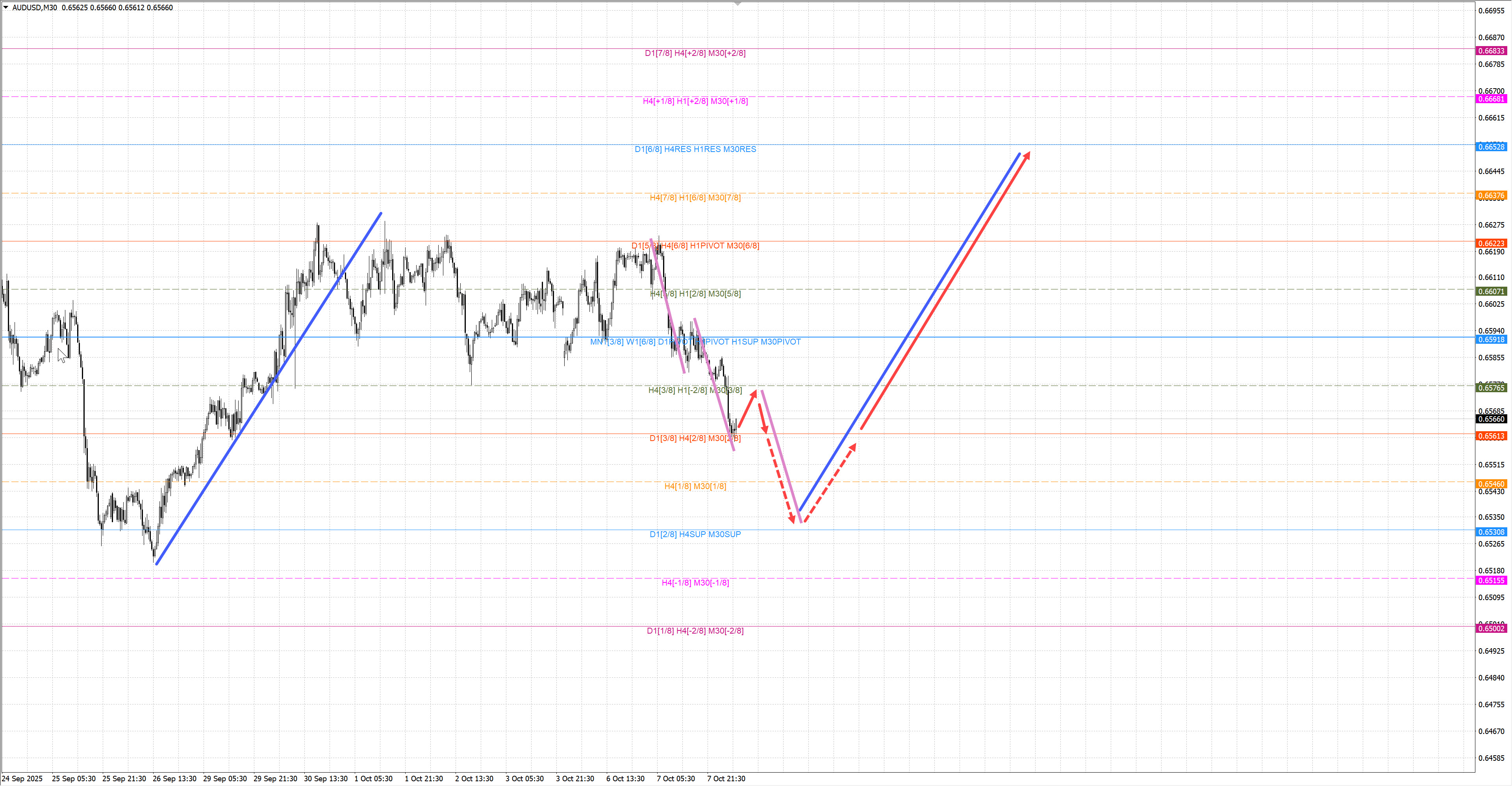1512x786 pixels.
Task: Click the H4[+1/8] H1[+2/8] M30[+1/8] label
Action: tap(695, 101)
